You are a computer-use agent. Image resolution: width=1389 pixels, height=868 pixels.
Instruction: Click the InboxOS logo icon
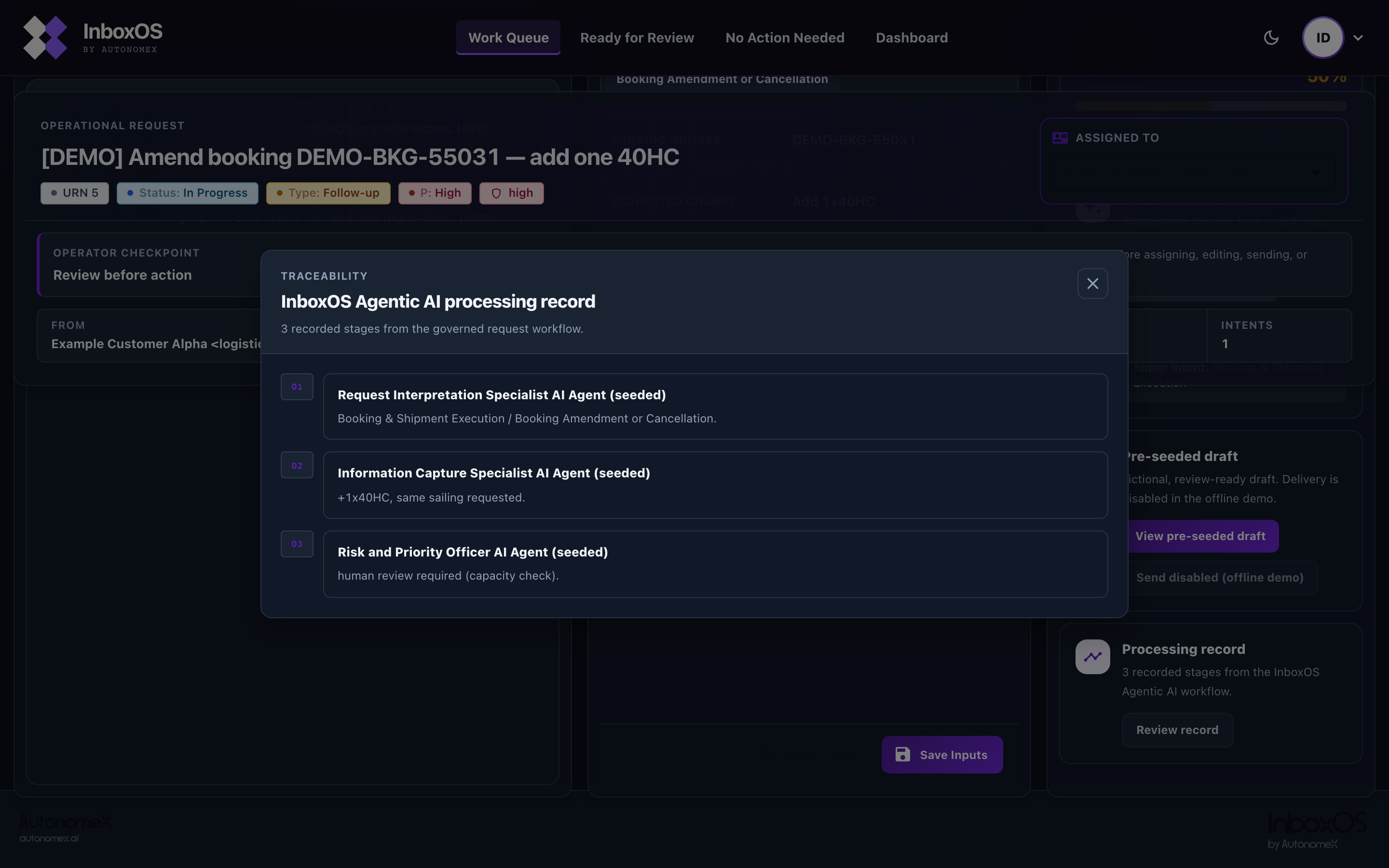point(45,37)
